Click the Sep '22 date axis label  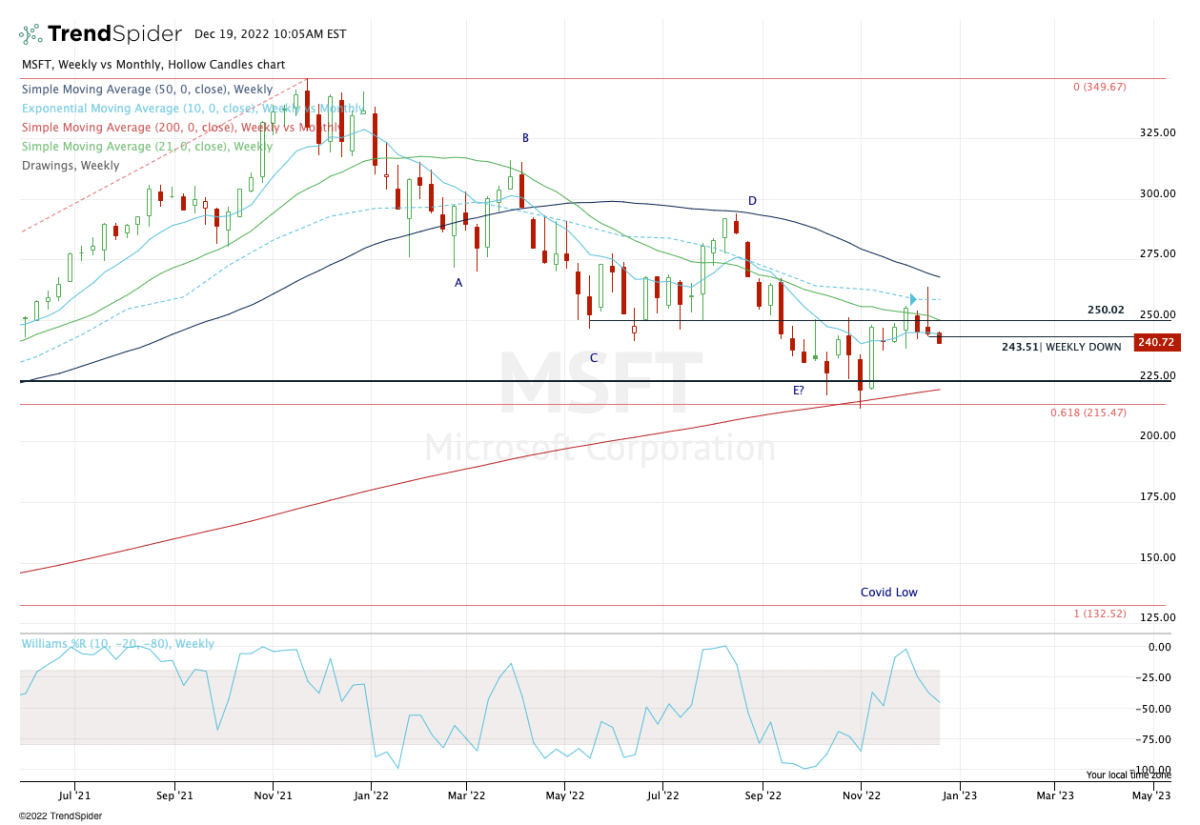click(763, 797)
